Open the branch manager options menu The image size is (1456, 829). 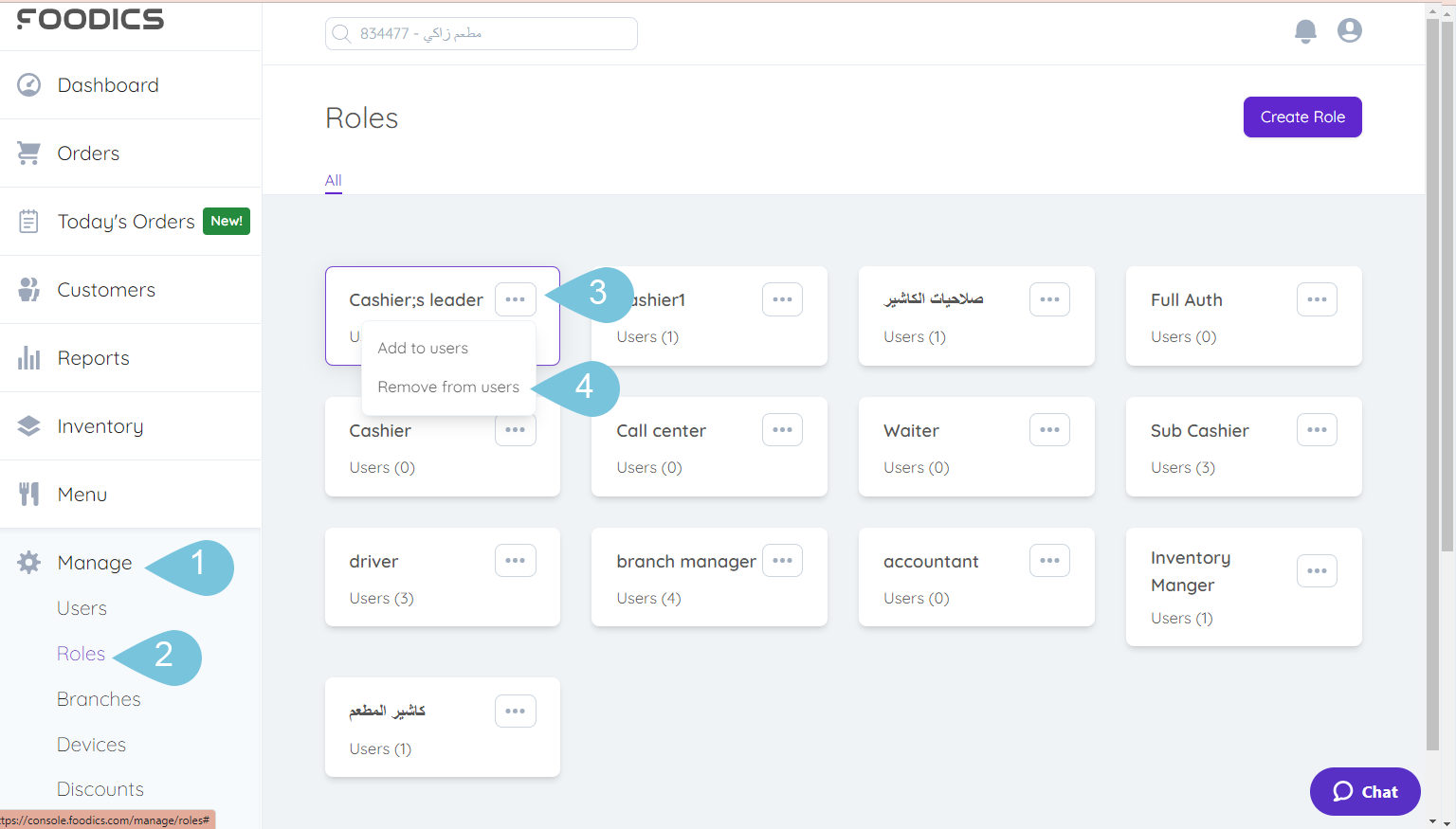tap(782, 560)
